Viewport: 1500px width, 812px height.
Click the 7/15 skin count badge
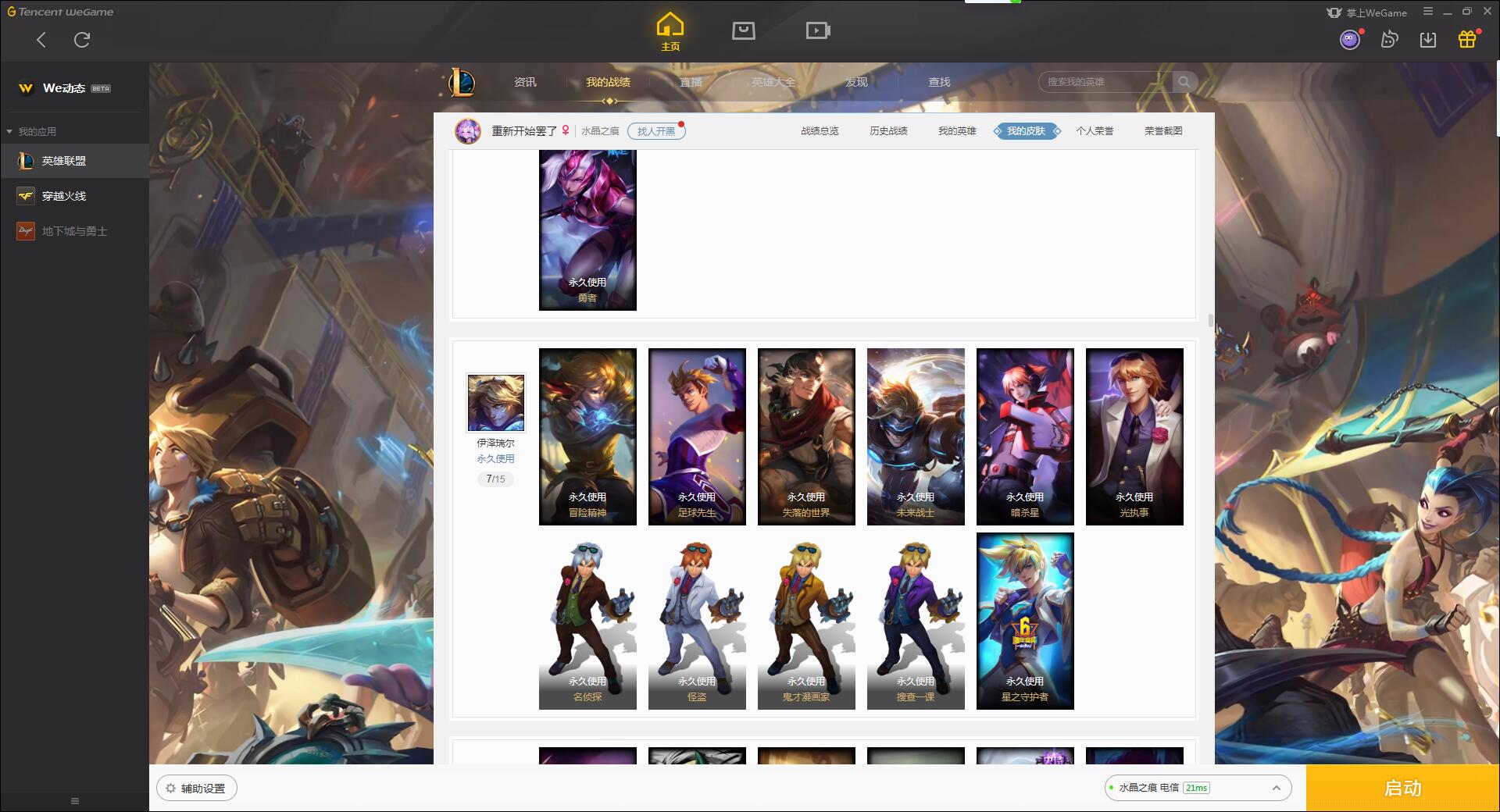click(x=495, y=479)
